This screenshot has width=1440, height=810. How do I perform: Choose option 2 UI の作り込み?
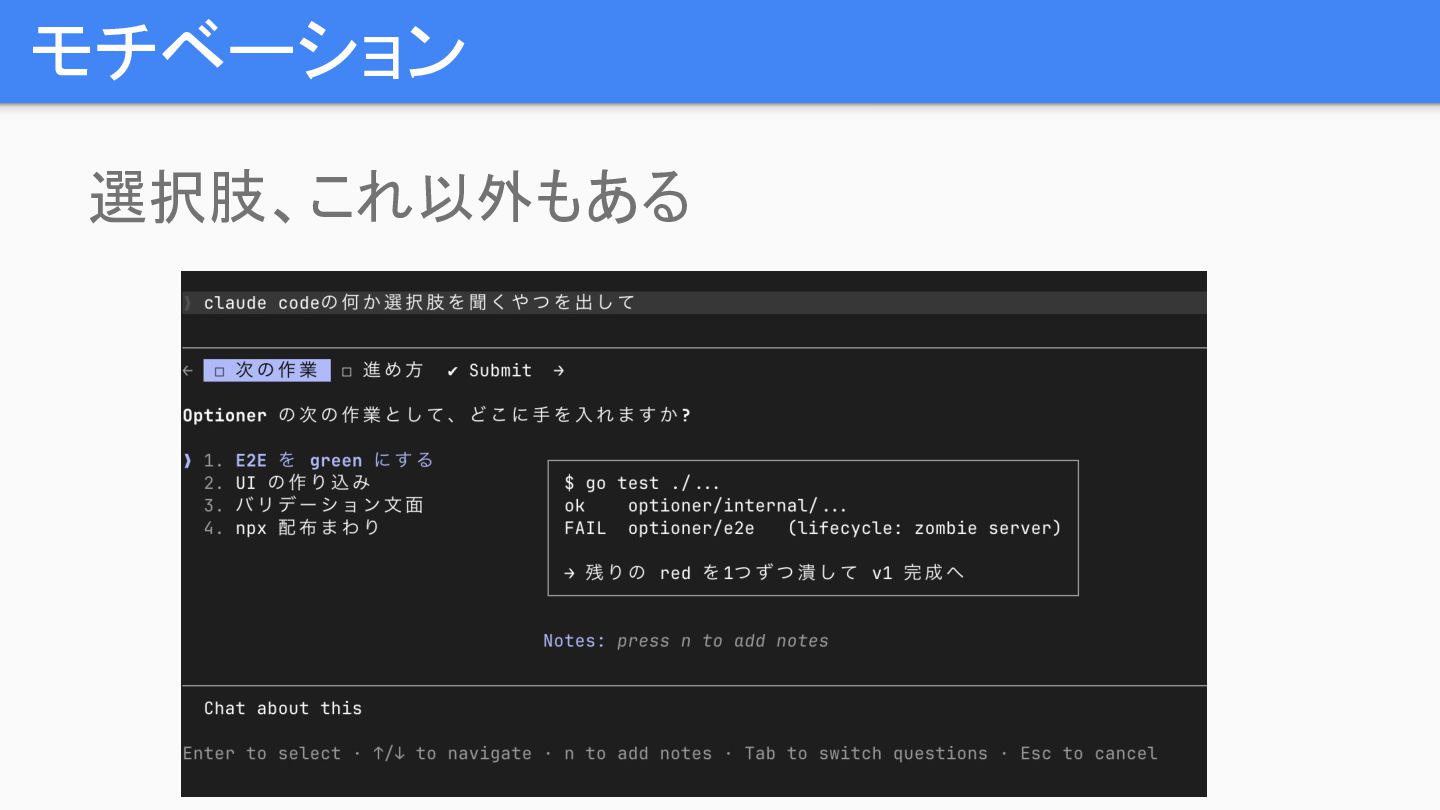(x=287, y=482)
